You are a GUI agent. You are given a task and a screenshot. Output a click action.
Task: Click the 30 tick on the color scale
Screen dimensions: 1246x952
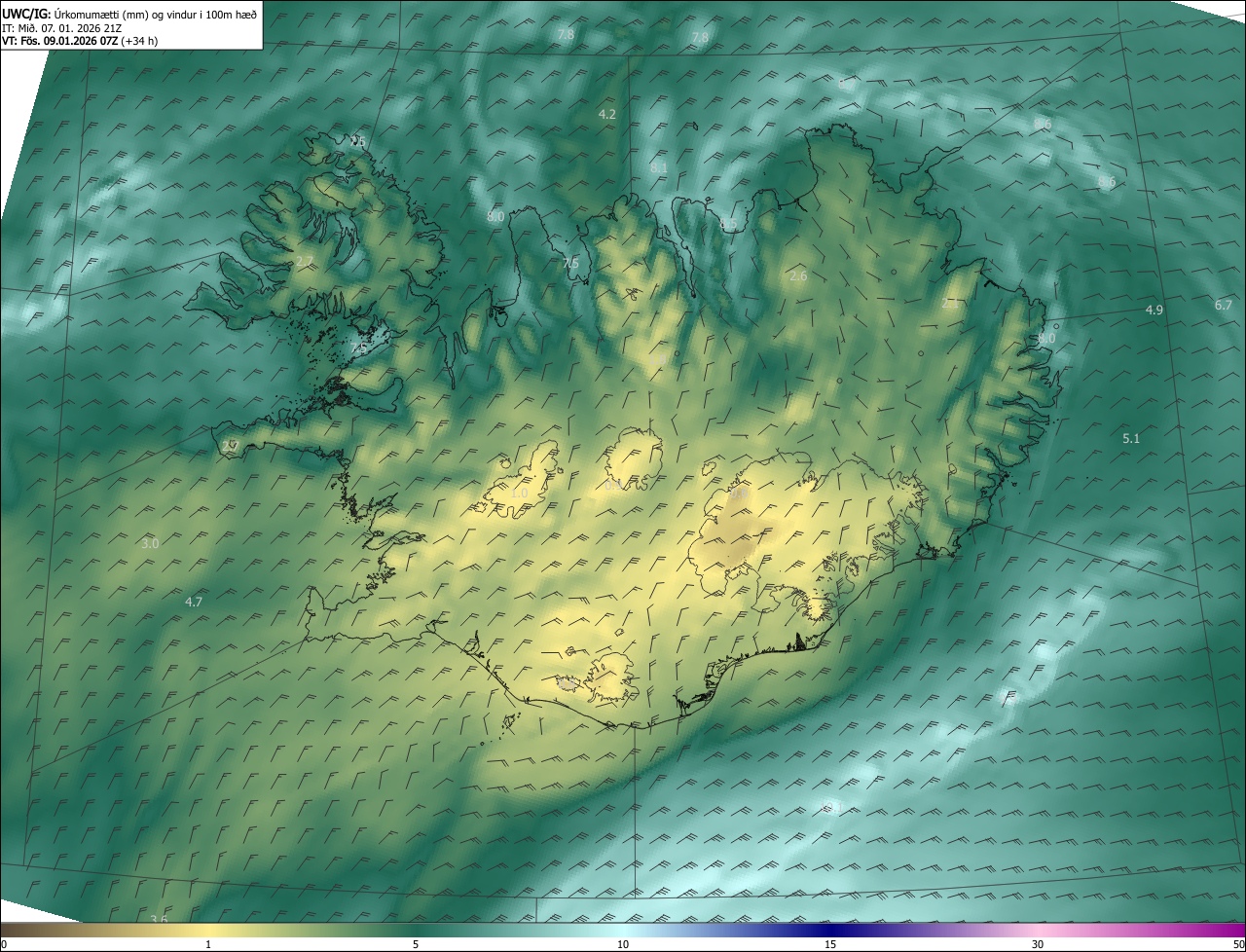[1038, 945]
